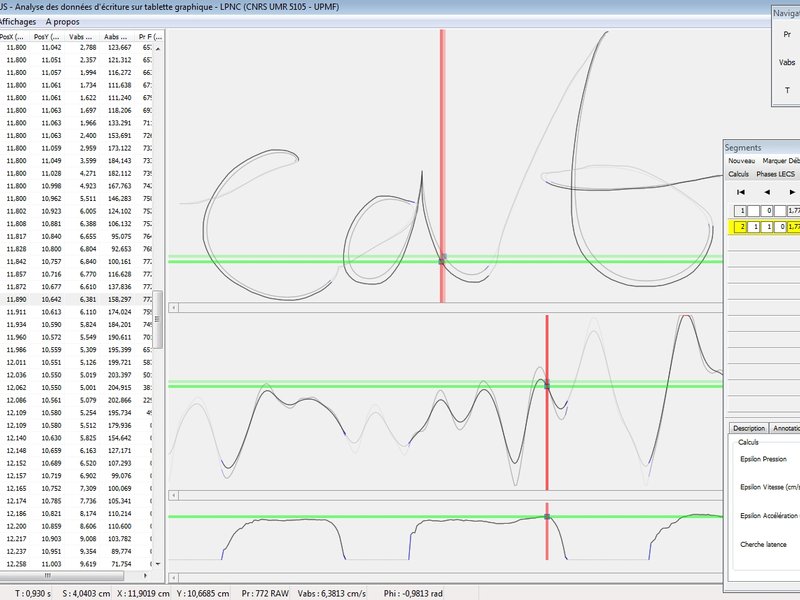This screenshot has width=800, height=600.
Task: Jump to first segment with skip-back arrow
Action: (740, 191)
